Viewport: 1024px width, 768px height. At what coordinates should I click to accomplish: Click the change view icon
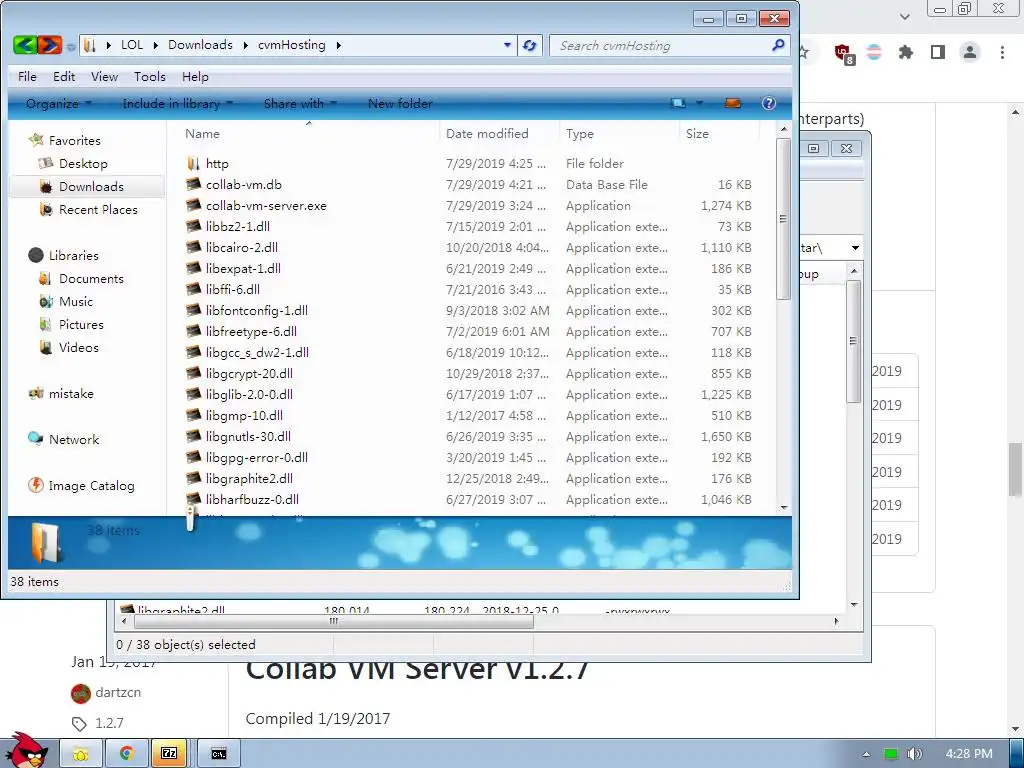click(679, 103)
